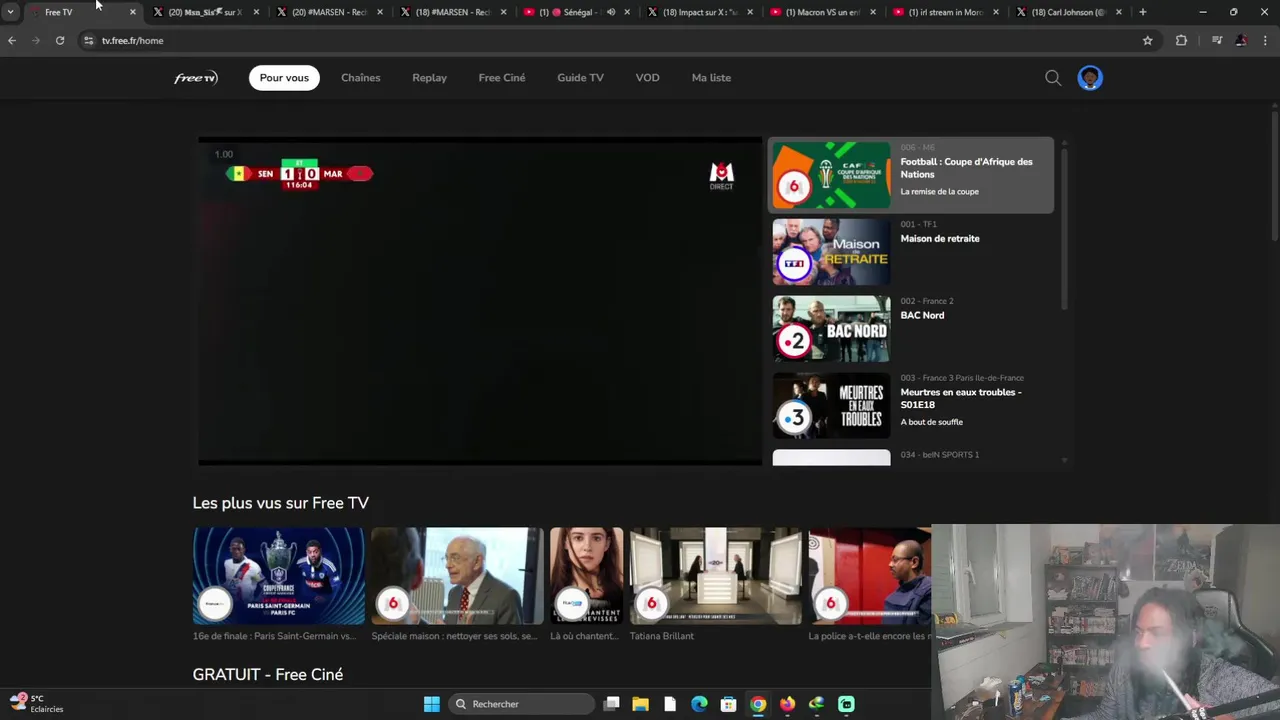1280x720 pixels.
Task: Go to the Chaînes section
Action: [x=360, y=78]
